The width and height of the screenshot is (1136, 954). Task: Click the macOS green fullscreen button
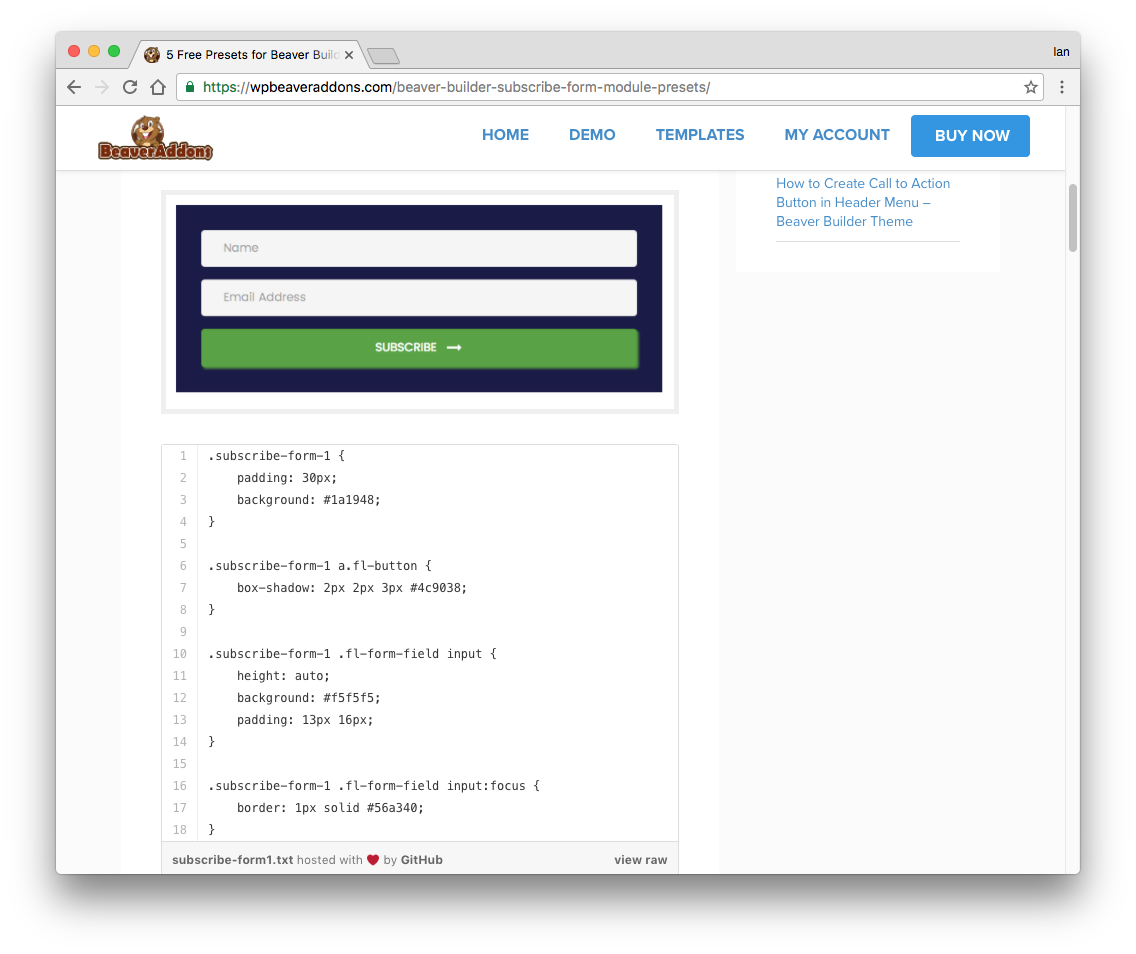[x=114, y=51]
